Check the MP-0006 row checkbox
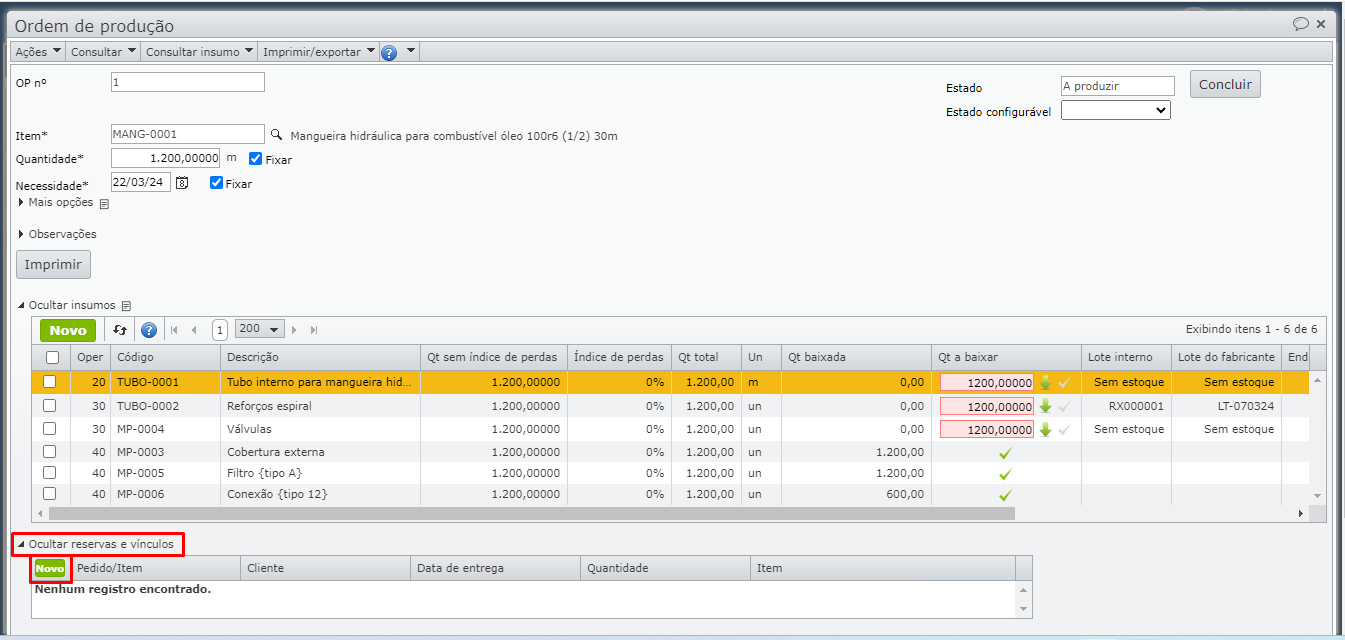Image resolution: width=1345 pixels, height=640 pixels. point(49,494)
